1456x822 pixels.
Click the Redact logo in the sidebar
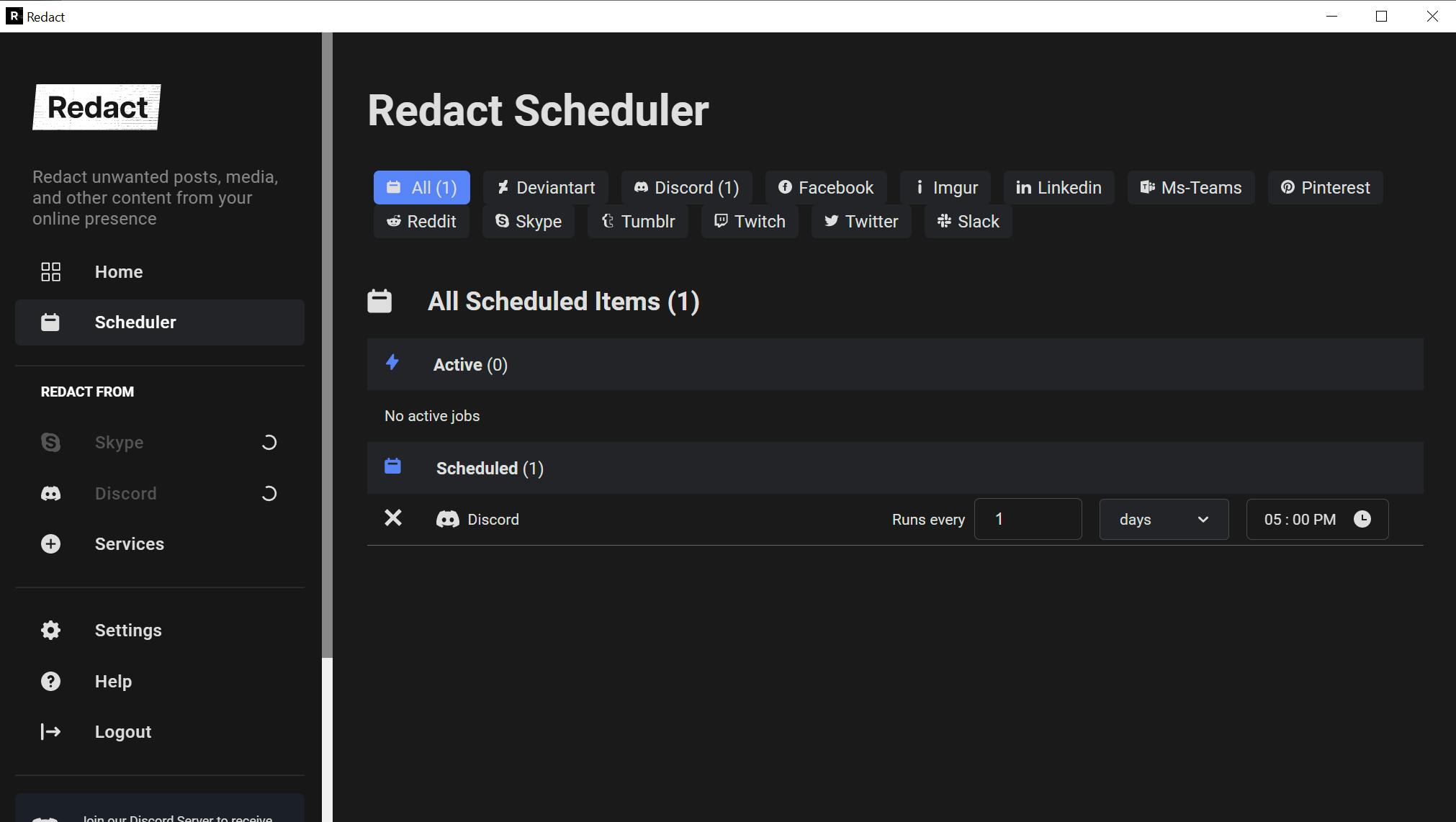pyautogui.click(x=96, y=107)
